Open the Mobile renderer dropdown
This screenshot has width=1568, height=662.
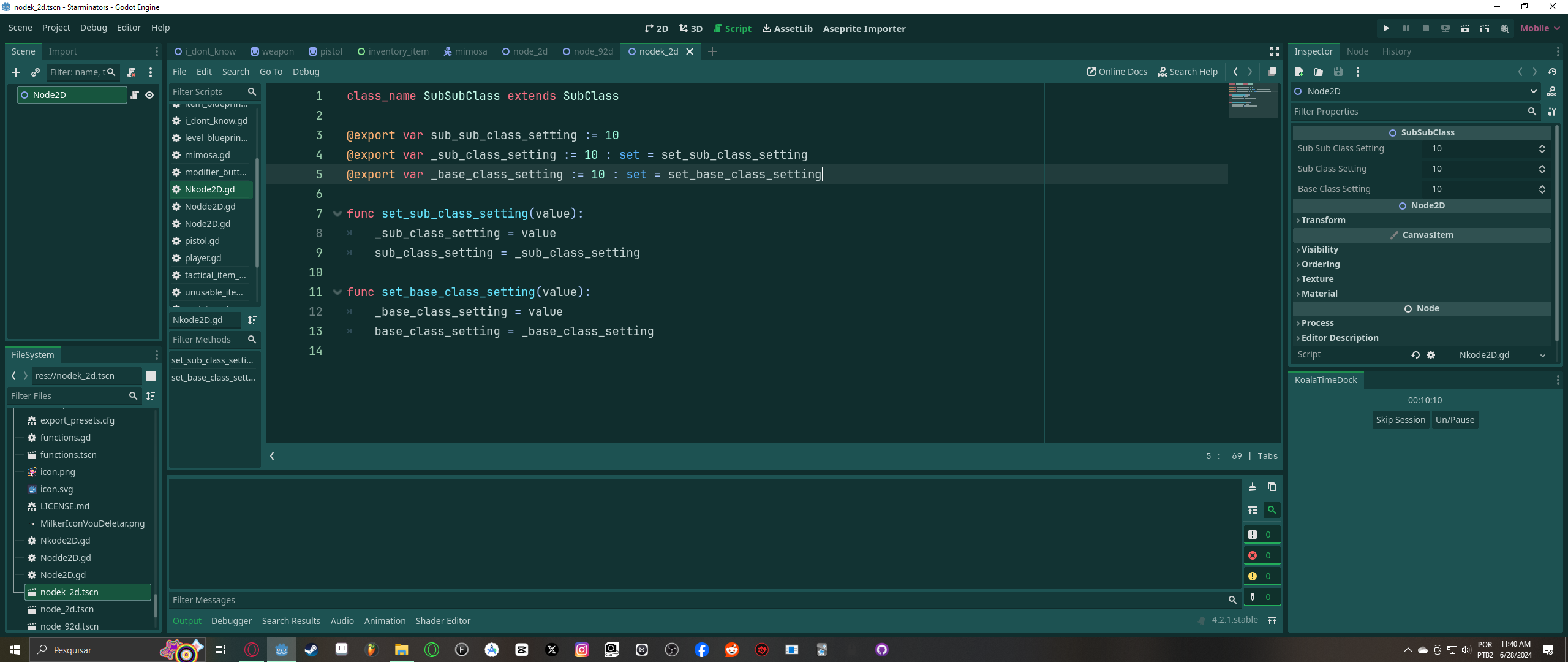click(1539, 28)
